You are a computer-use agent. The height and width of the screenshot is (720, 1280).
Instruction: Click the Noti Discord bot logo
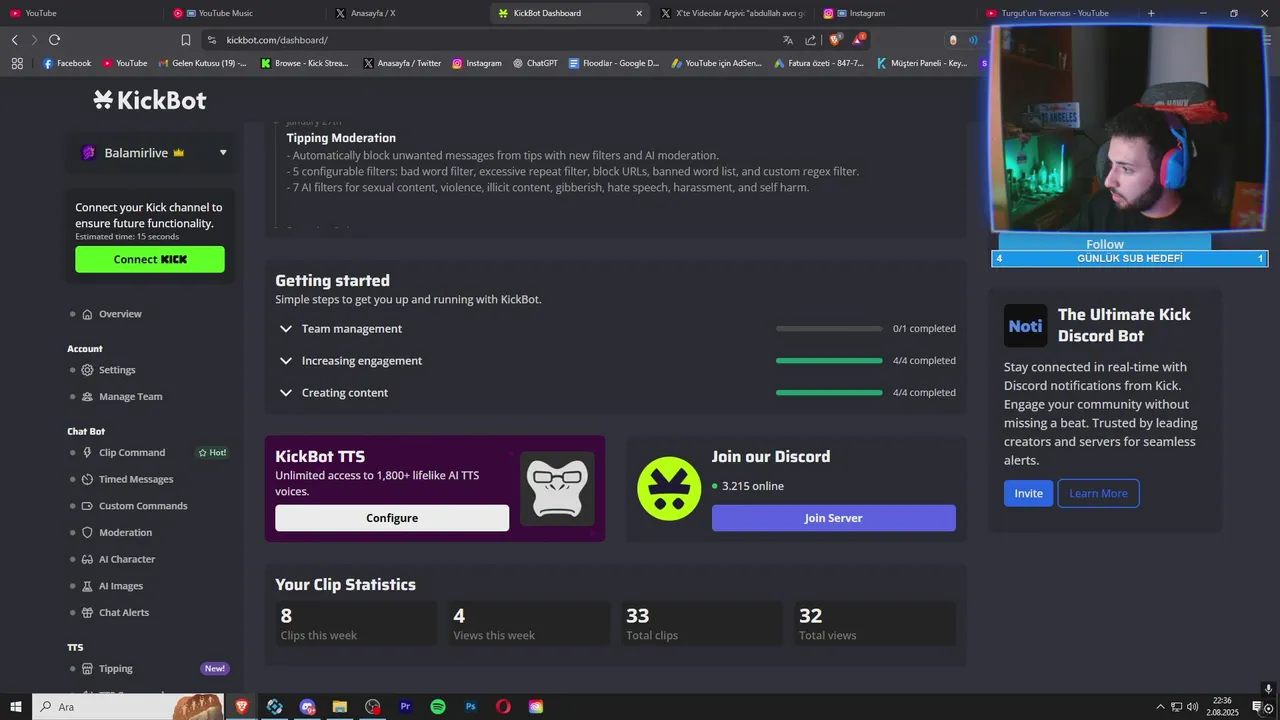pyautogui.click(x=1025, y=326)
